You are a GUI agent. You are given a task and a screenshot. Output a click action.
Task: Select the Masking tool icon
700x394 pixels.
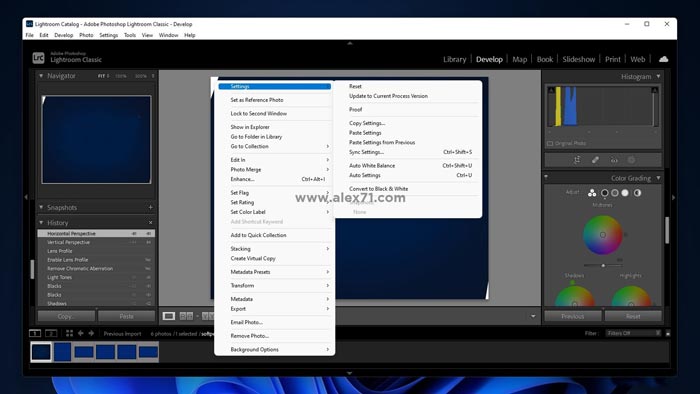631,160
